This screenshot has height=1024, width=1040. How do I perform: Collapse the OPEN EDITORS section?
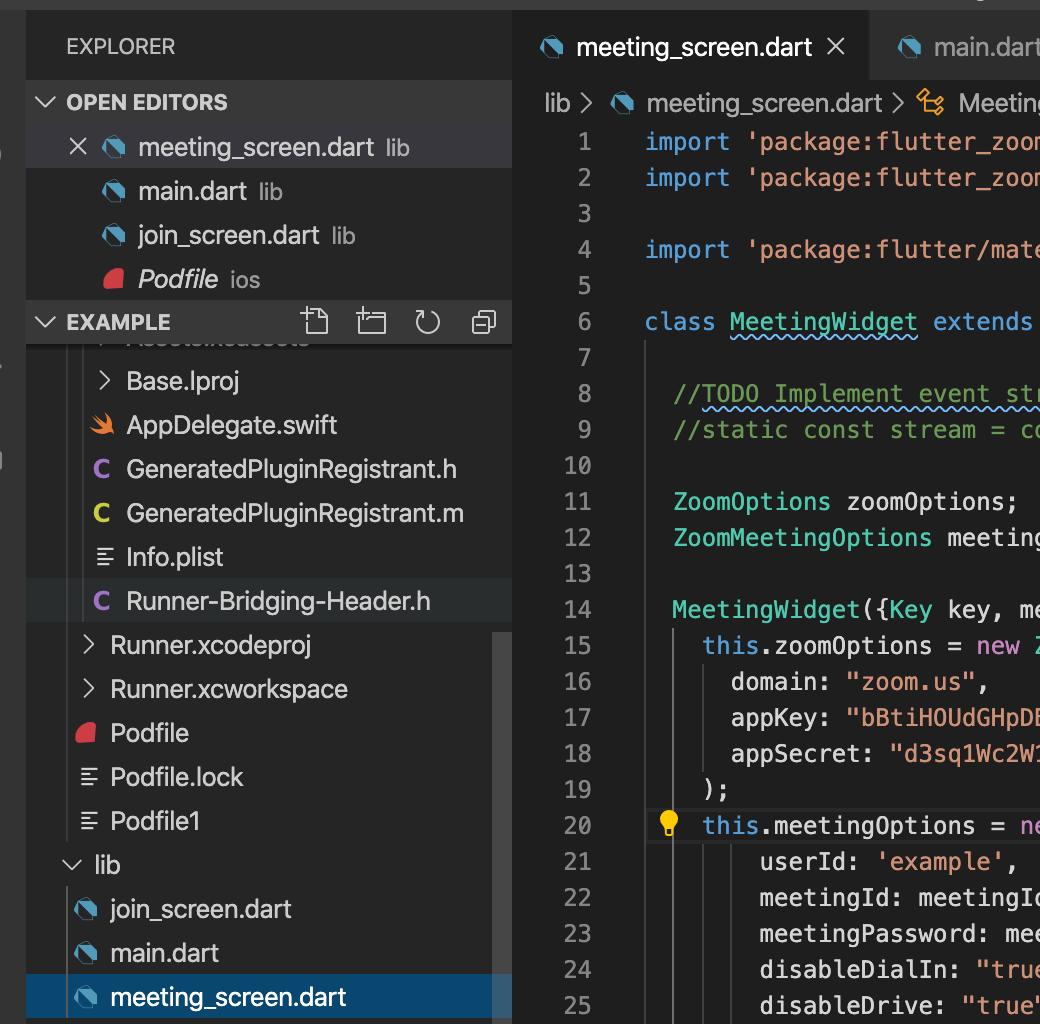tap(45, 101)
